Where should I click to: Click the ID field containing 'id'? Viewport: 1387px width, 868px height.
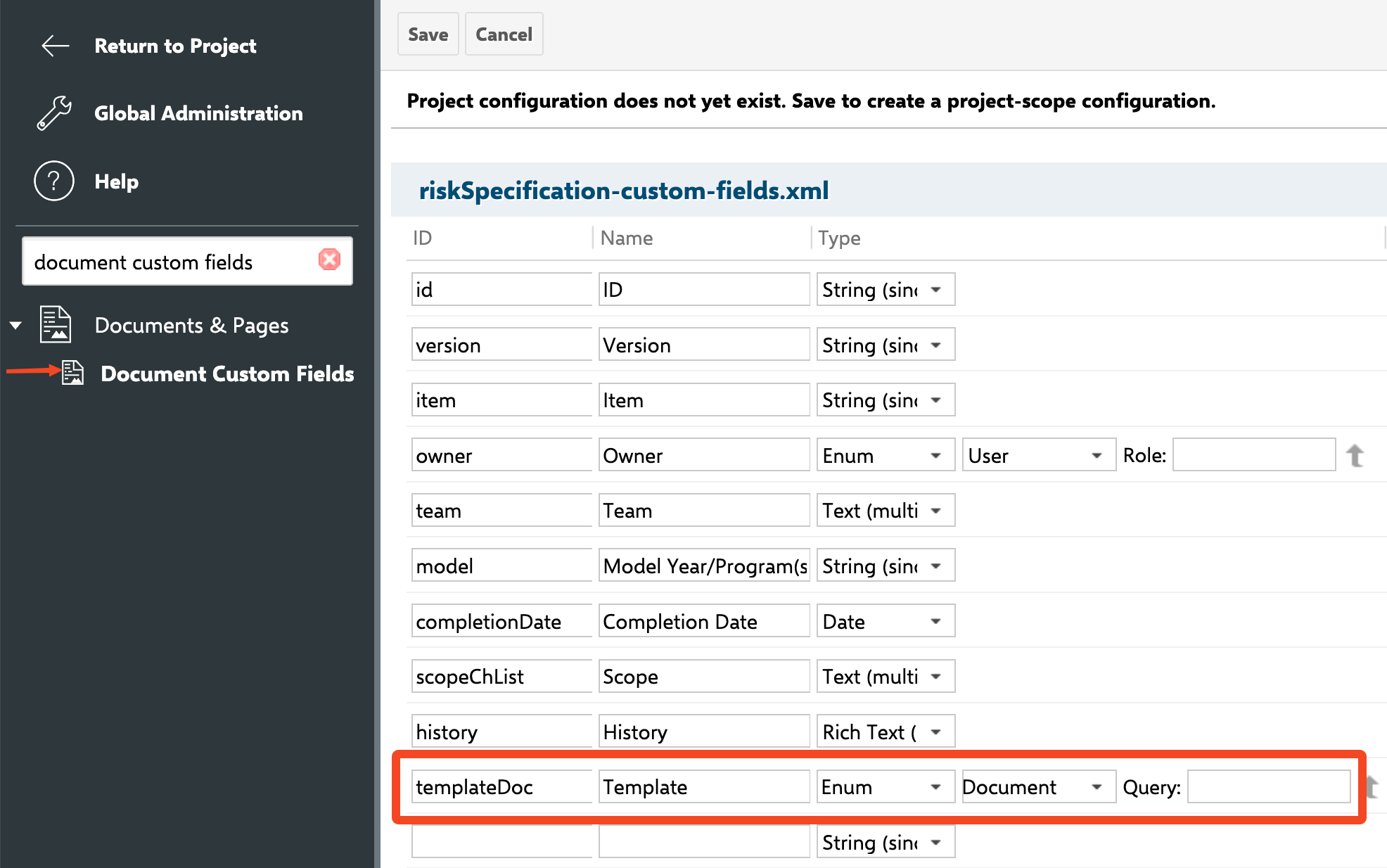pos(501,289)
